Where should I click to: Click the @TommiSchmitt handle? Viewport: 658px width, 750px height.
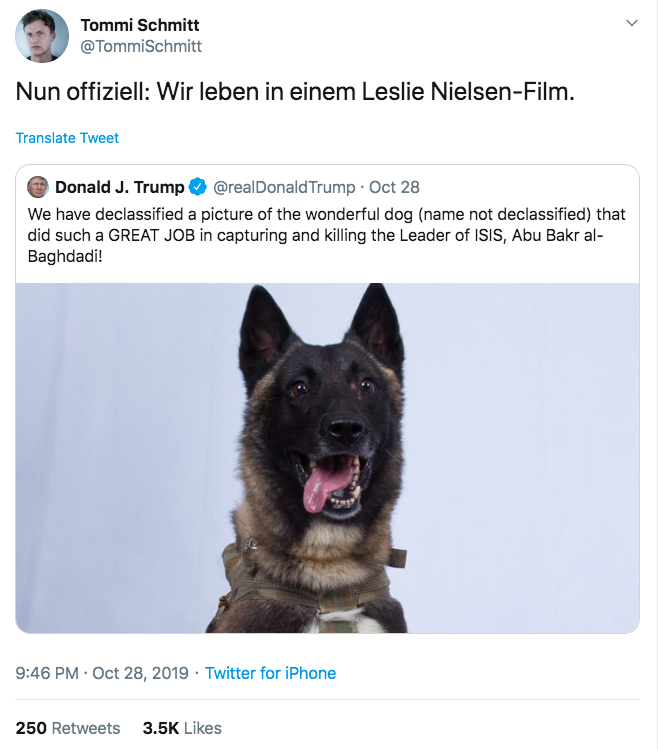point(141,46)
